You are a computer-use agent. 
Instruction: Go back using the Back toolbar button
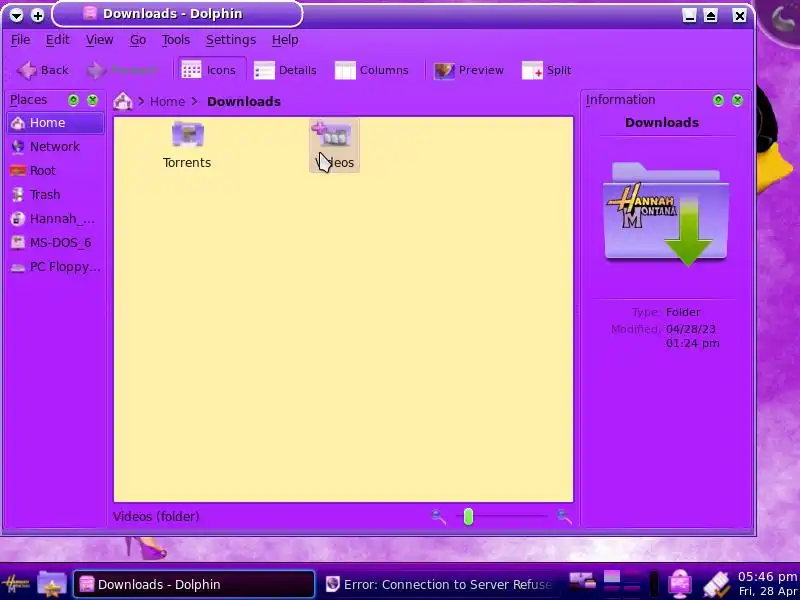[x=42, y=70]
